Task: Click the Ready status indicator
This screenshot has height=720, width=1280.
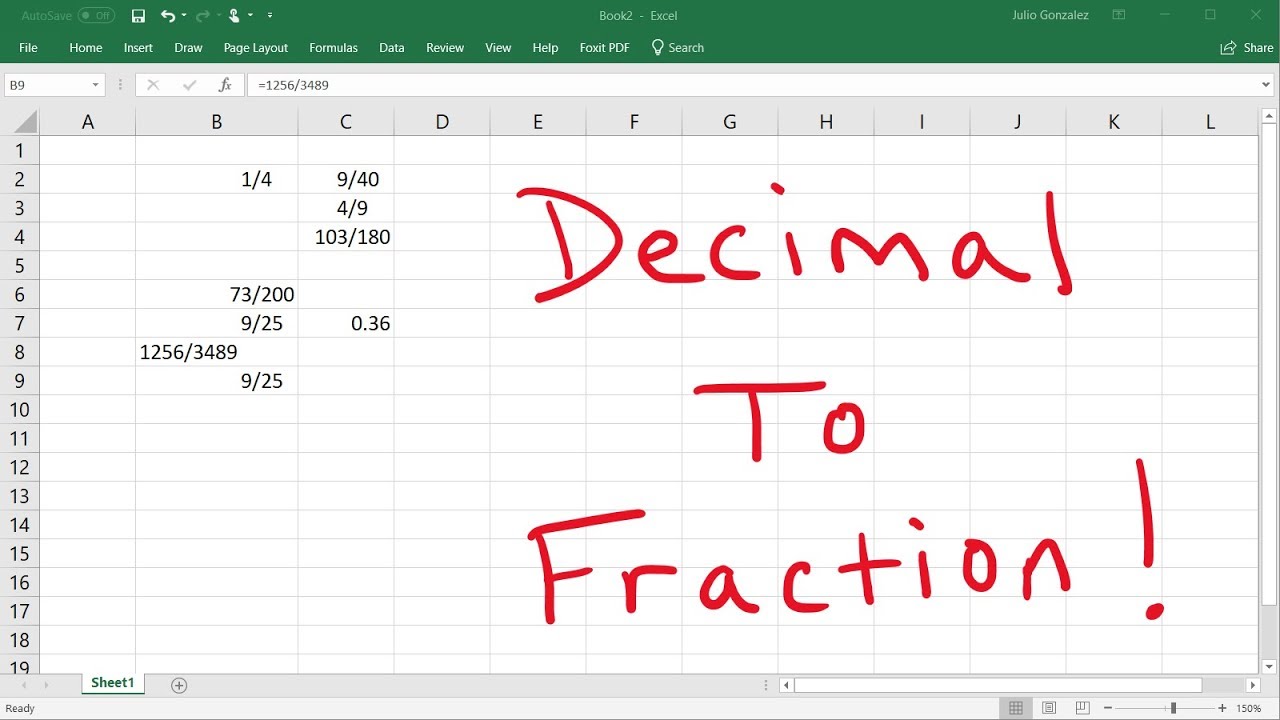Action: point(20,708)
